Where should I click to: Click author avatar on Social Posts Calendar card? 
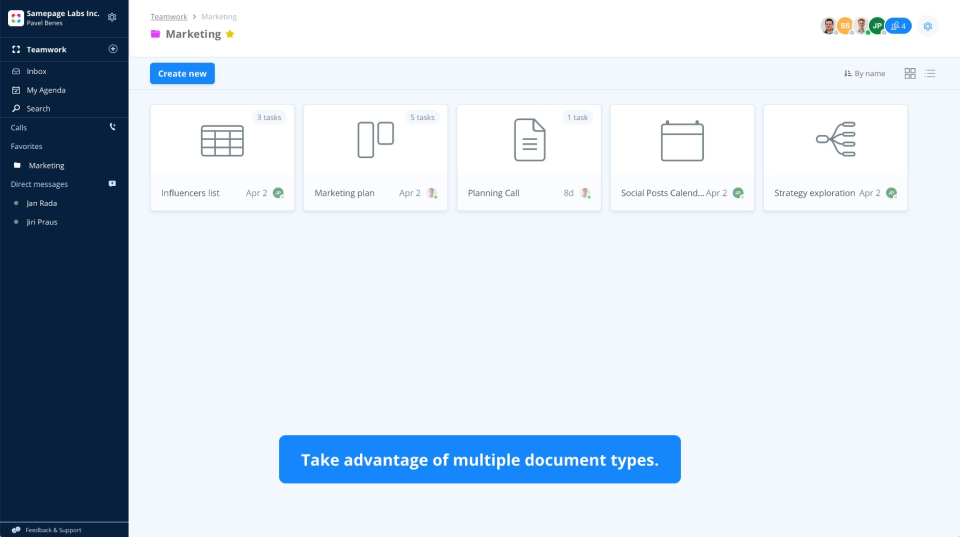tap(738, 193)
